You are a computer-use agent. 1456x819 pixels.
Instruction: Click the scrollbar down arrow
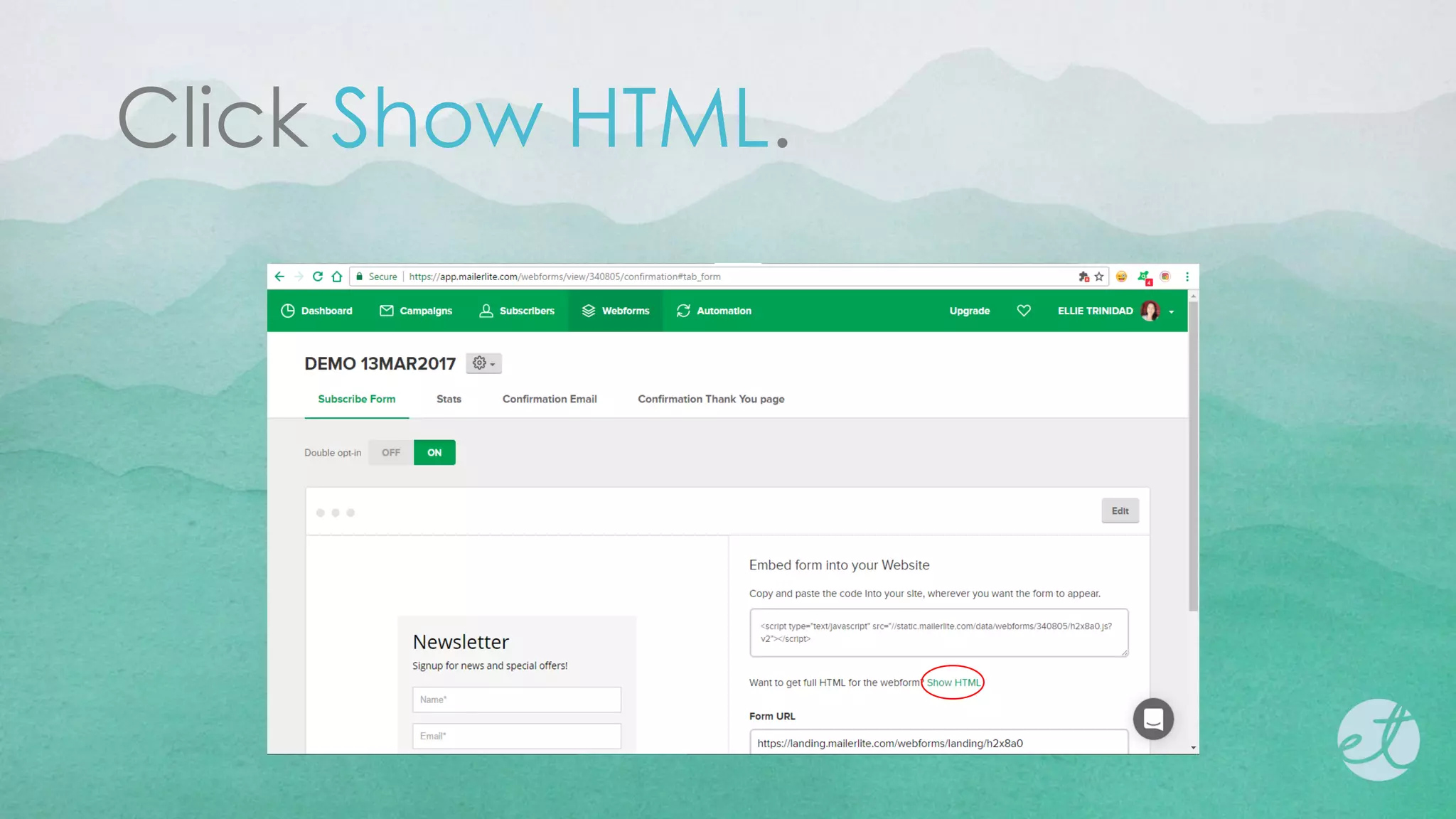(x=1193, y=748)
